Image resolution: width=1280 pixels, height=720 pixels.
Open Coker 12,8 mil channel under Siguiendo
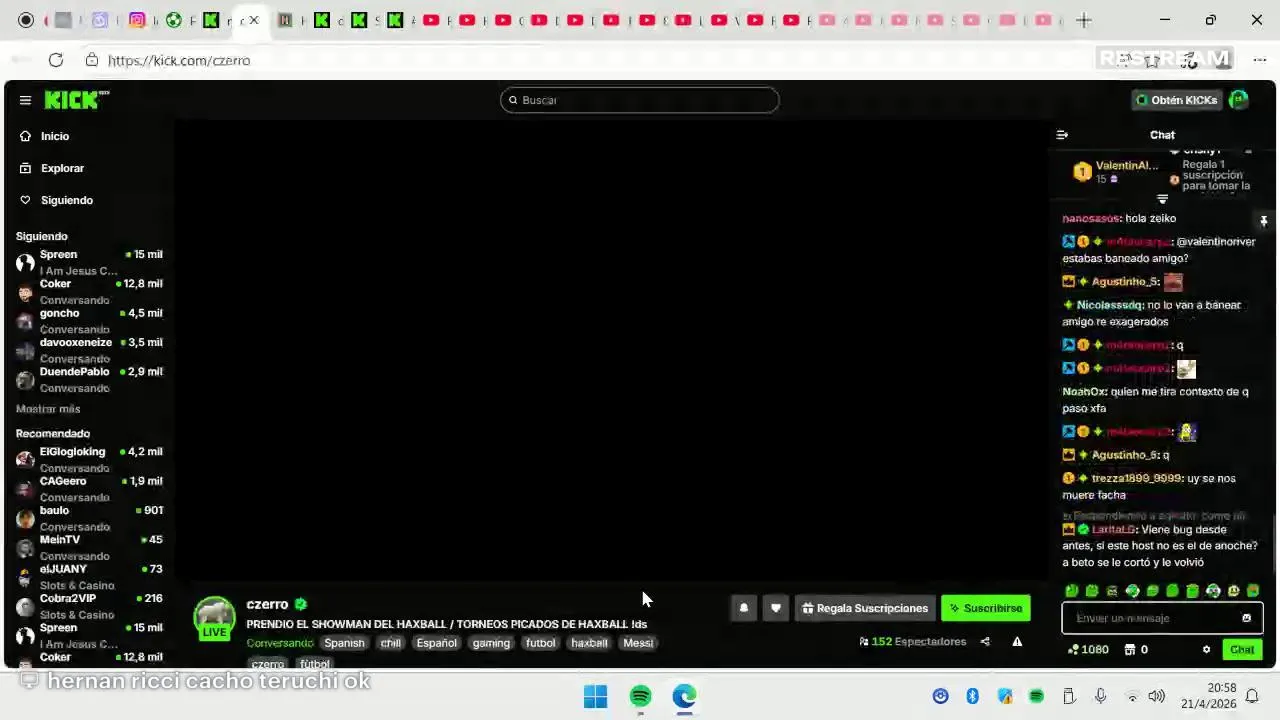pyautogui.click(x=89, y=291)
